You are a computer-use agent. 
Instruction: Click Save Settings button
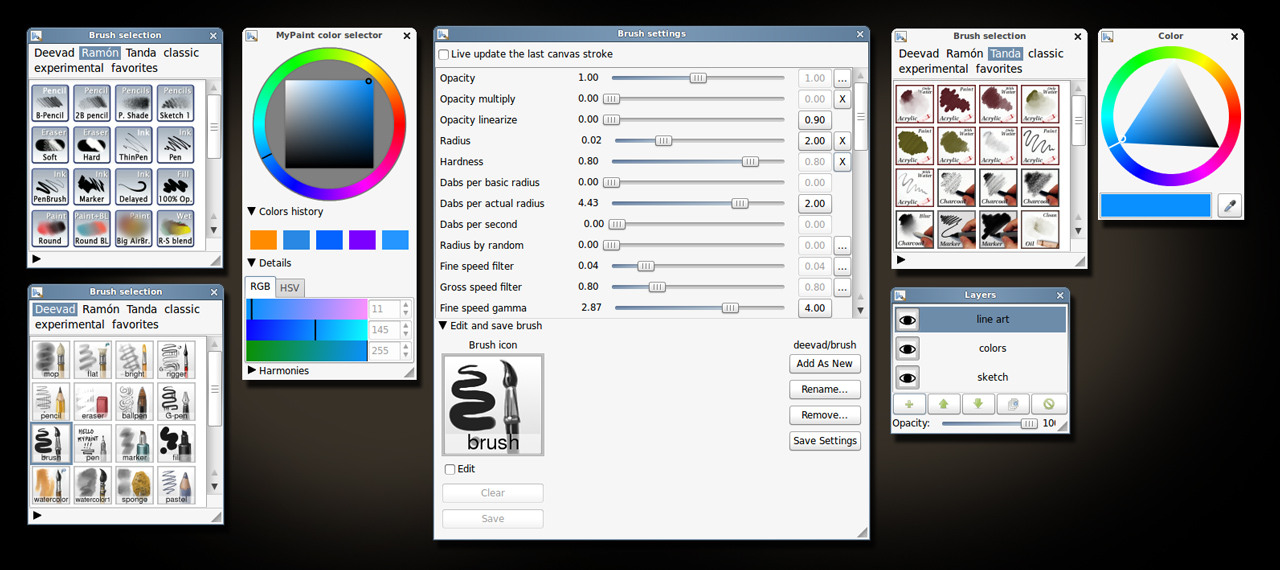point(825,441)
